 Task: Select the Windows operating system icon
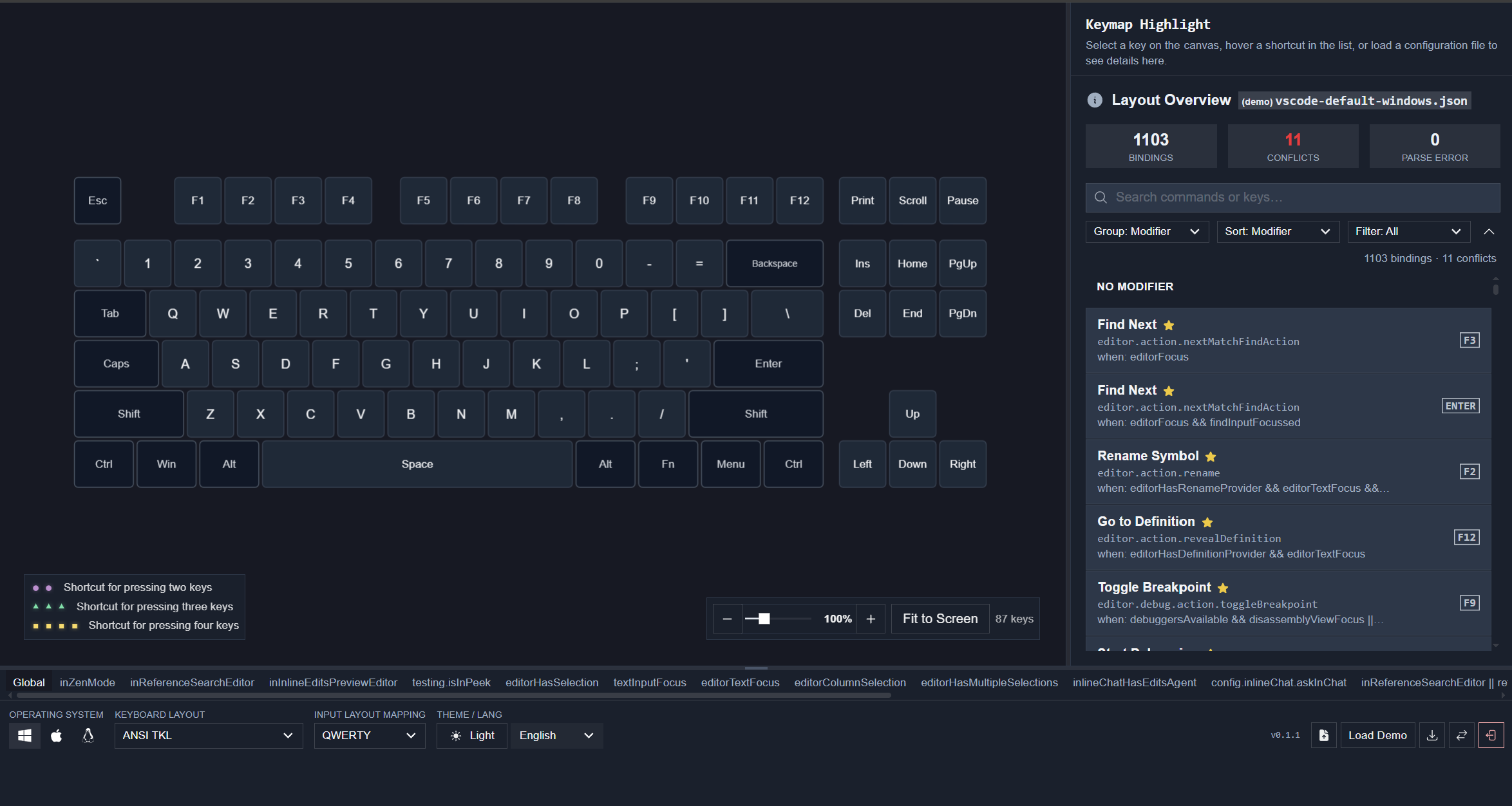point(24,735)
